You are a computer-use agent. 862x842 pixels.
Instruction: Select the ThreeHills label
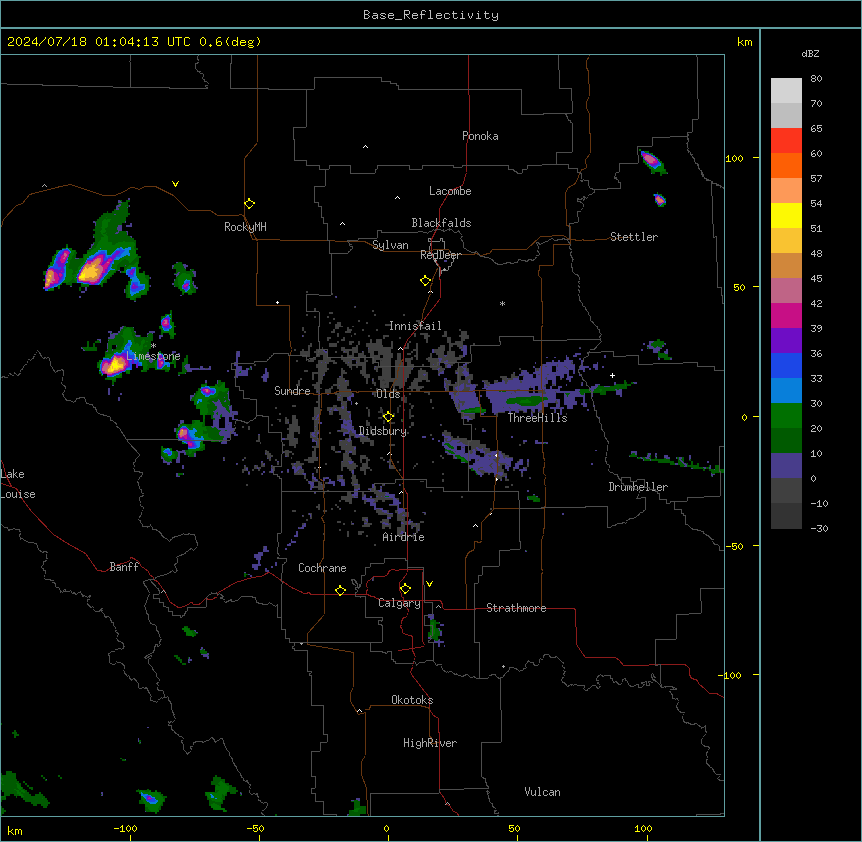click(x=537, y=418)
